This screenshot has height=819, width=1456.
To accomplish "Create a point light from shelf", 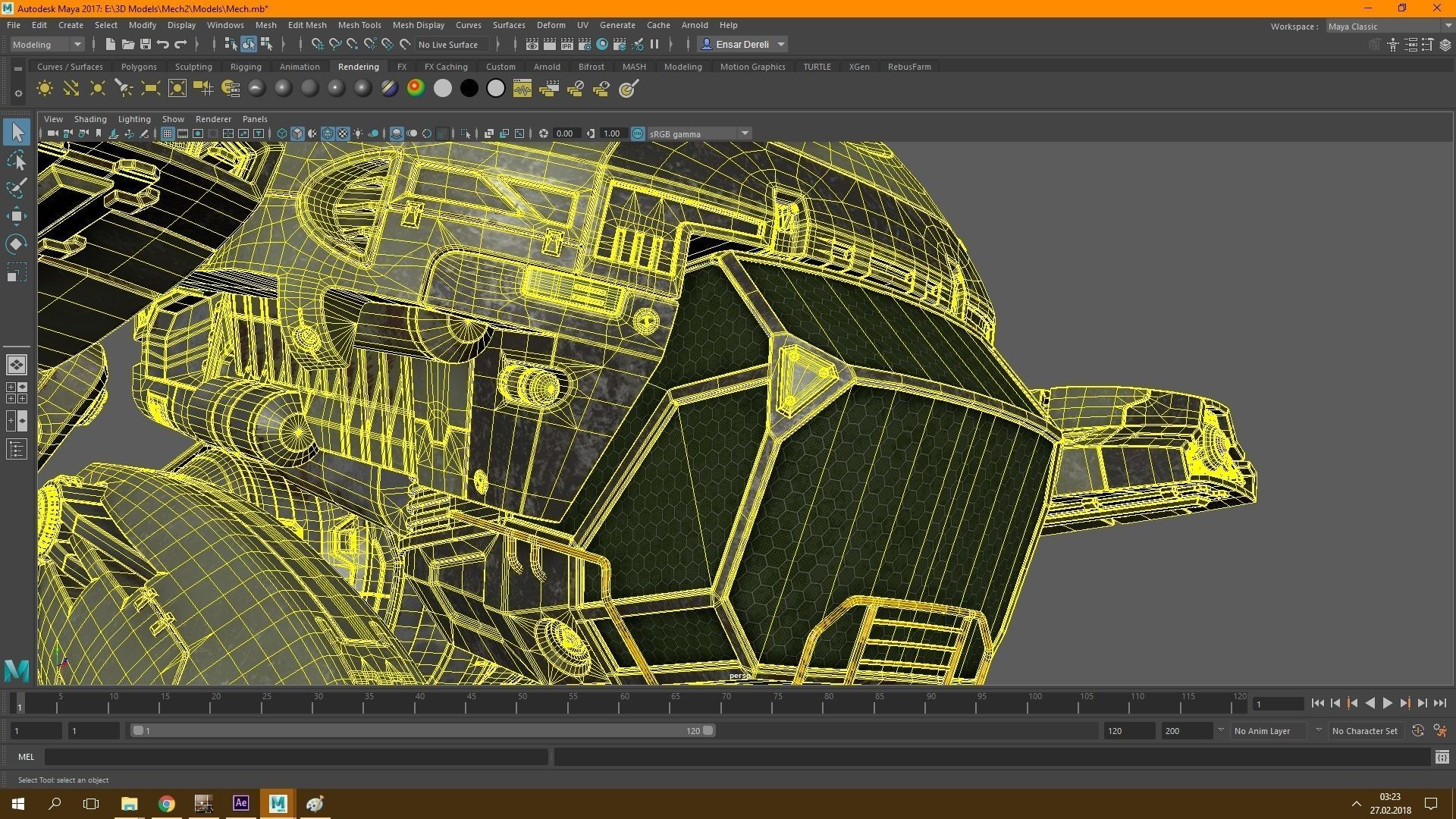I will [98, 89].
